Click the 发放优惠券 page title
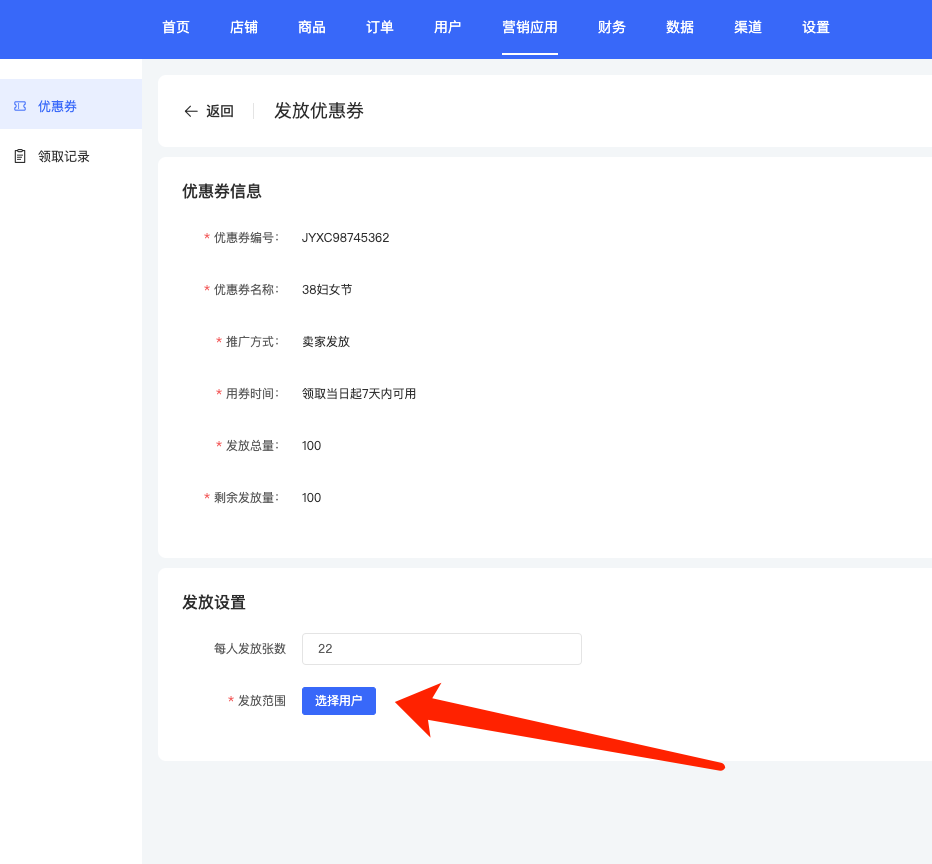 pyautogui.click(x=319, y=111)
